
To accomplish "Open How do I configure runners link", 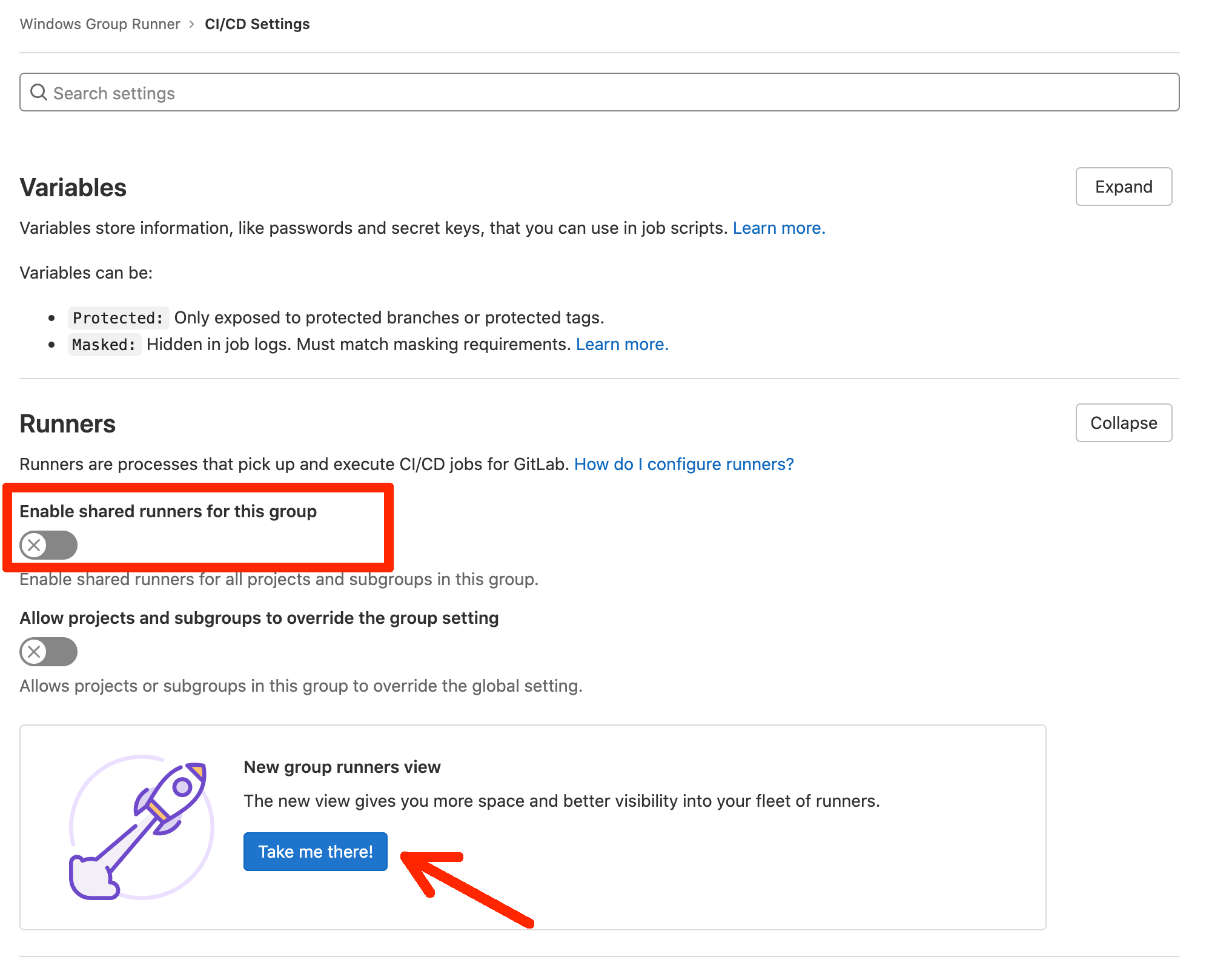I will (x=684, y=464).
